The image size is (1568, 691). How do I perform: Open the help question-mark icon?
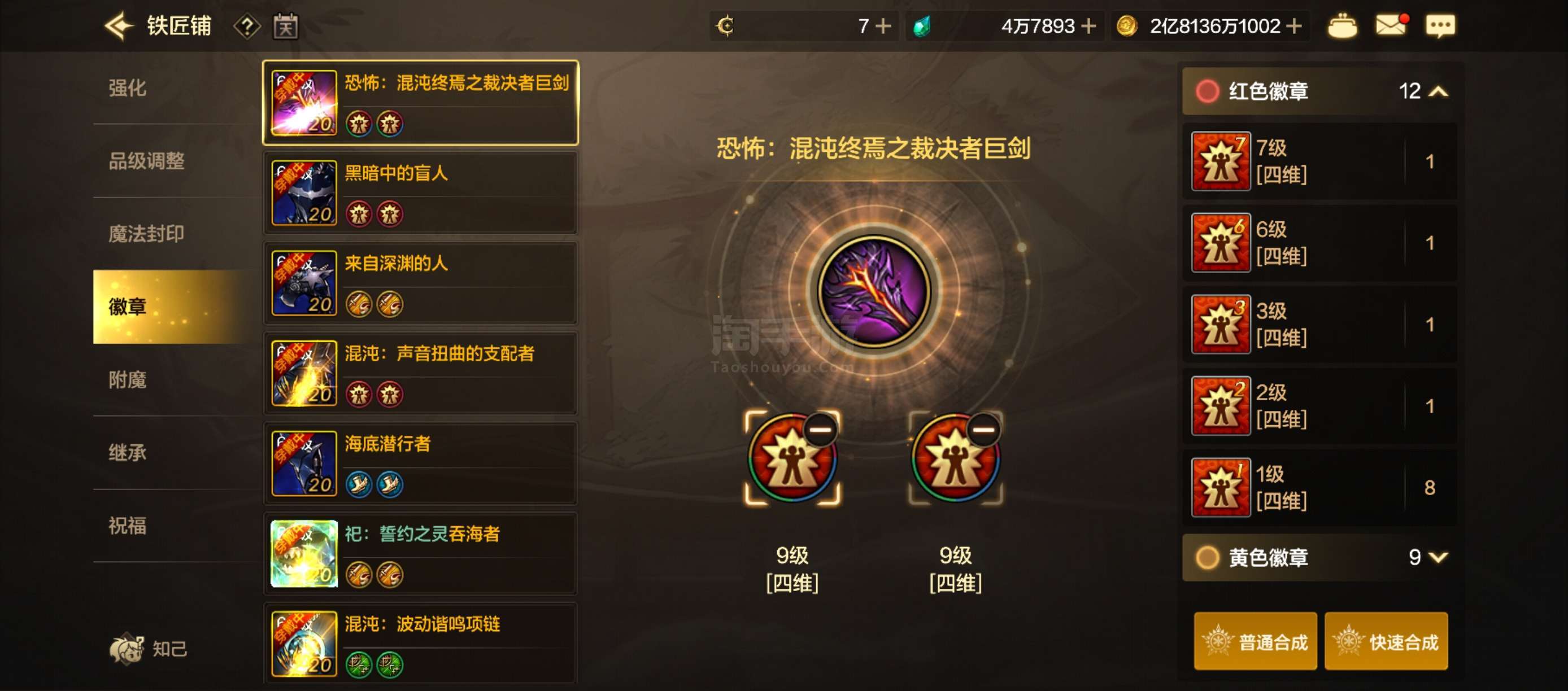pyautogui.click(x=246, y=26)
